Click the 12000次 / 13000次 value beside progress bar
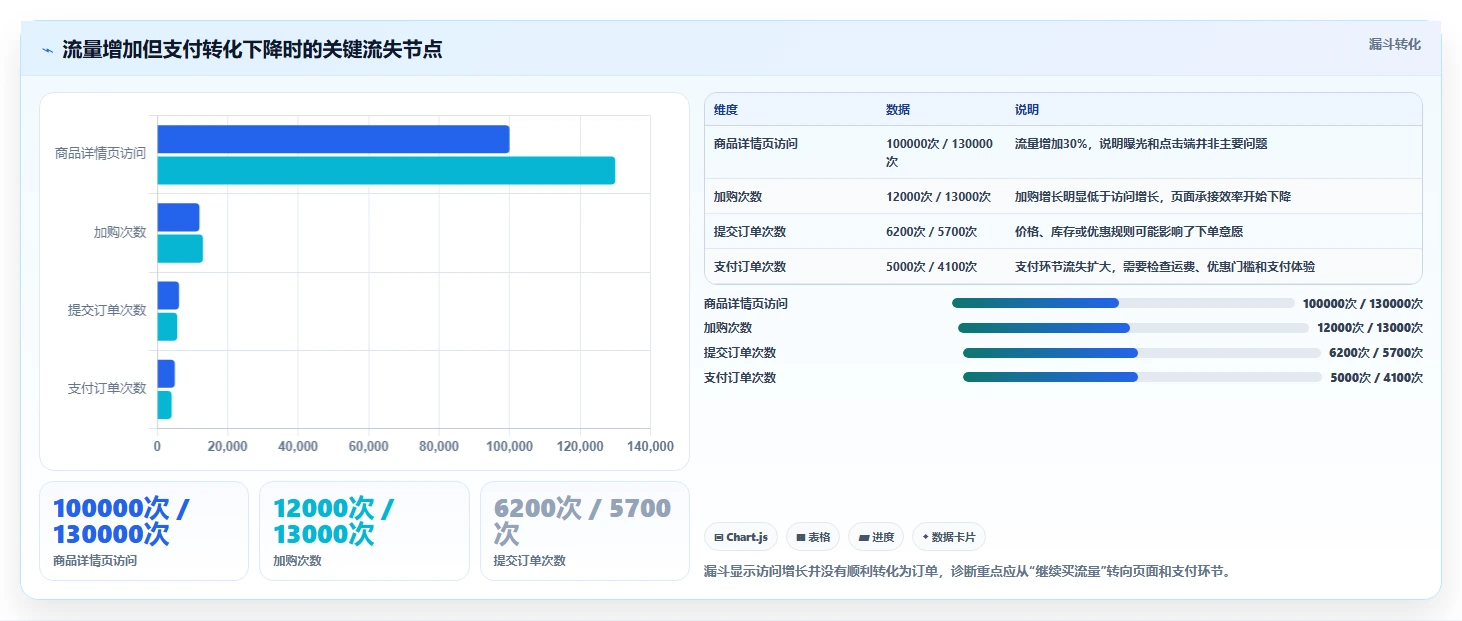This screenshot has width=1462, height=621. tap(1370, 328)
